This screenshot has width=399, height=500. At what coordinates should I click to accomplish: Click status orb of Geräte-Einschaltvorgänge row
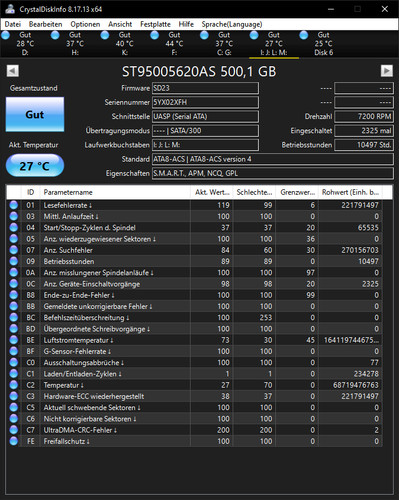(14, 284)
